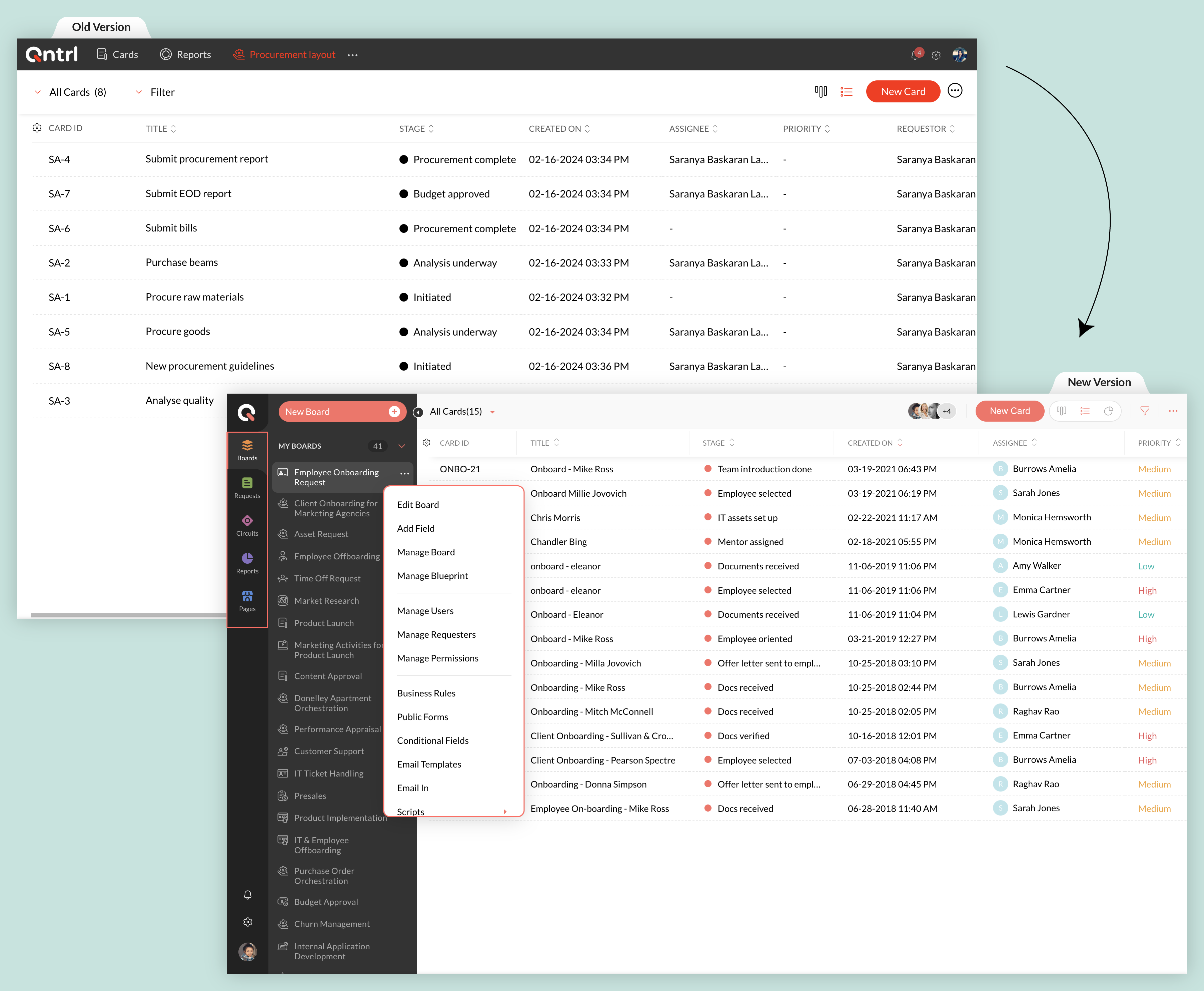Switch to kanban view in new version
Image resolution: width=1204 pixels, height=991 pixels.
click(x=1061, y=411)
